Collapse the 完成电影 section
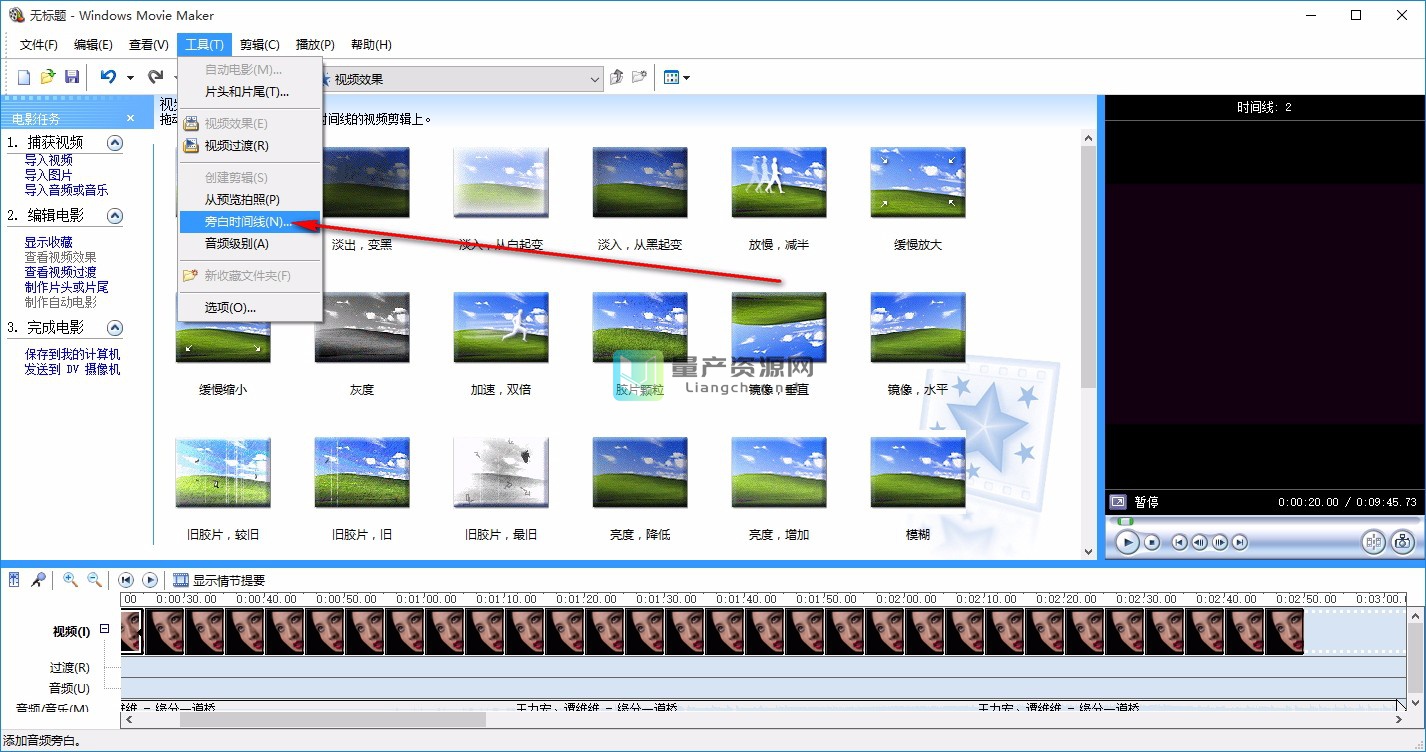The width and height of the screenshot is (1426, 752). tap(115, 328)
